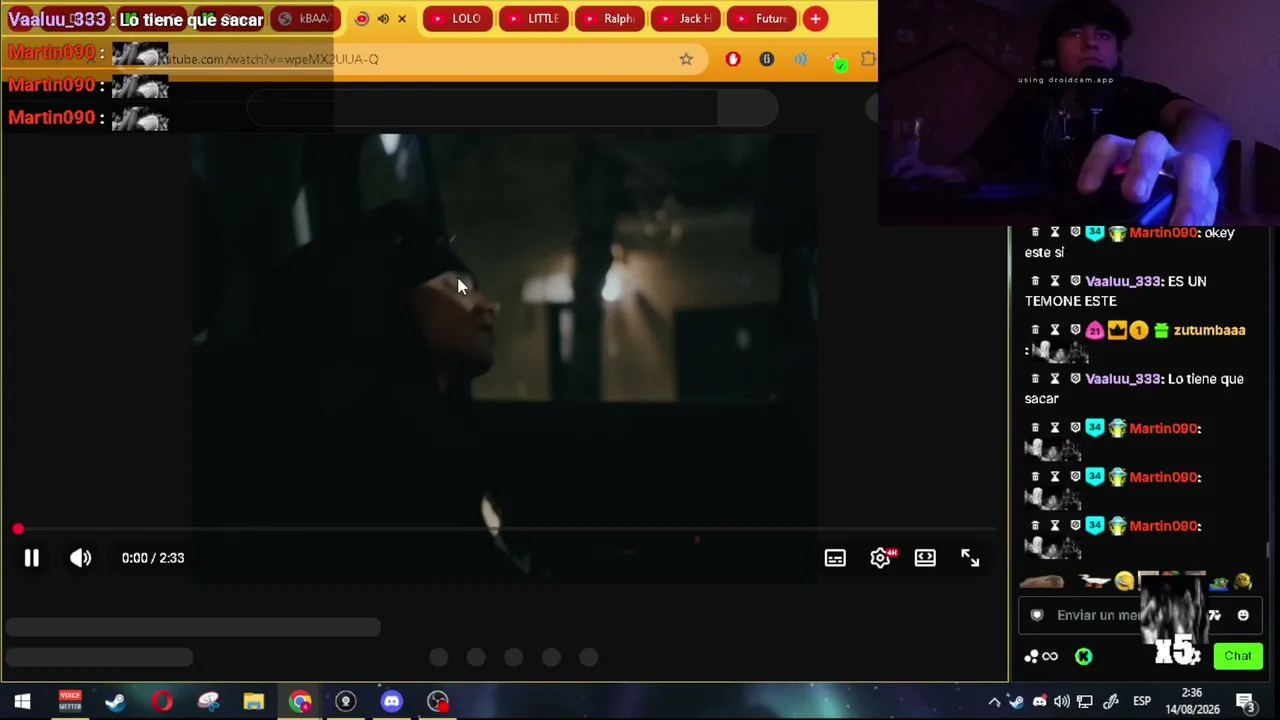Seek using the red video progress bar handle

pos(18,529)
